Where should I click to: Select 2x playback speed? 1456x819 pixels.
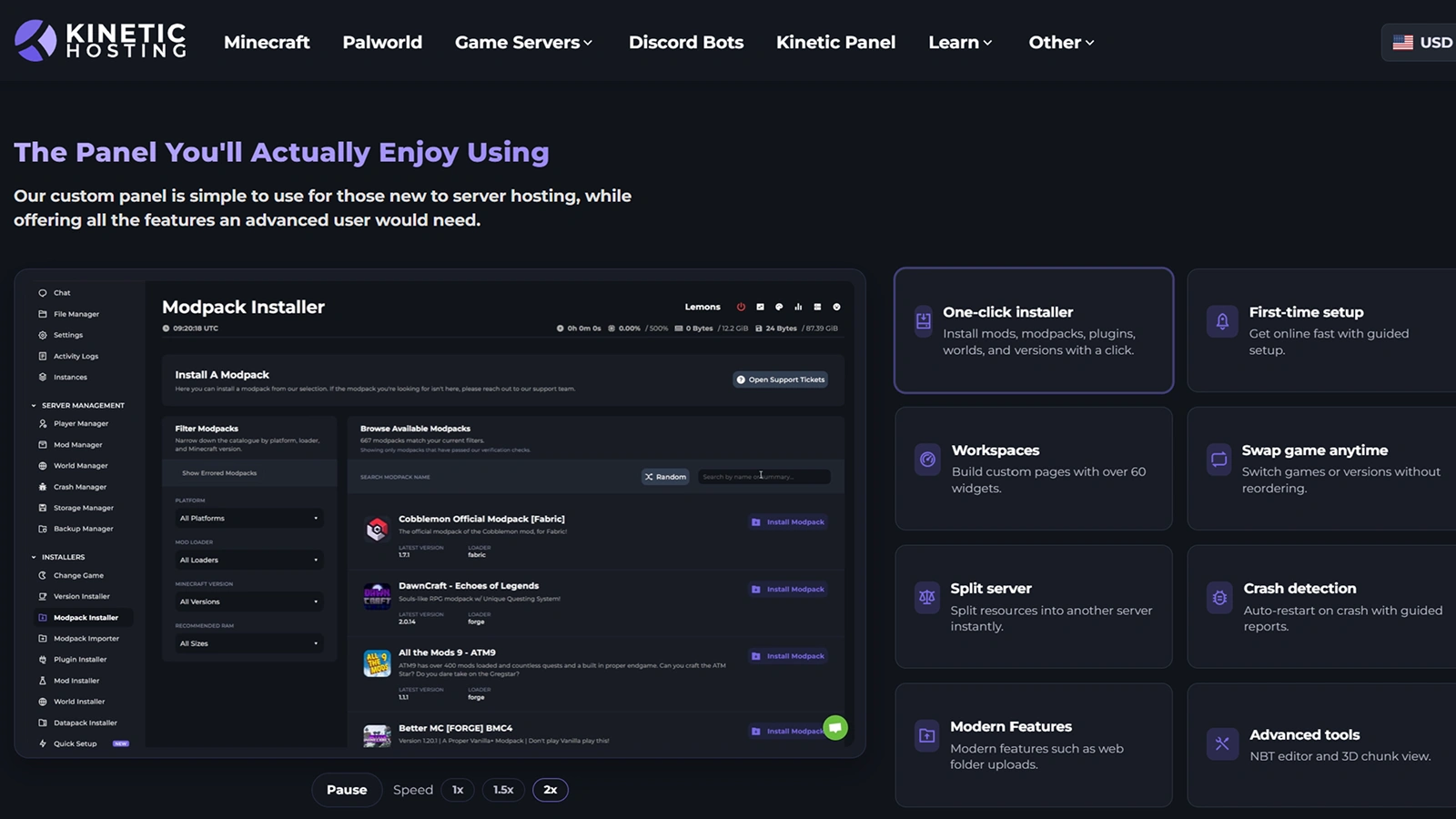pyautogui.click(x=551, y=790)
